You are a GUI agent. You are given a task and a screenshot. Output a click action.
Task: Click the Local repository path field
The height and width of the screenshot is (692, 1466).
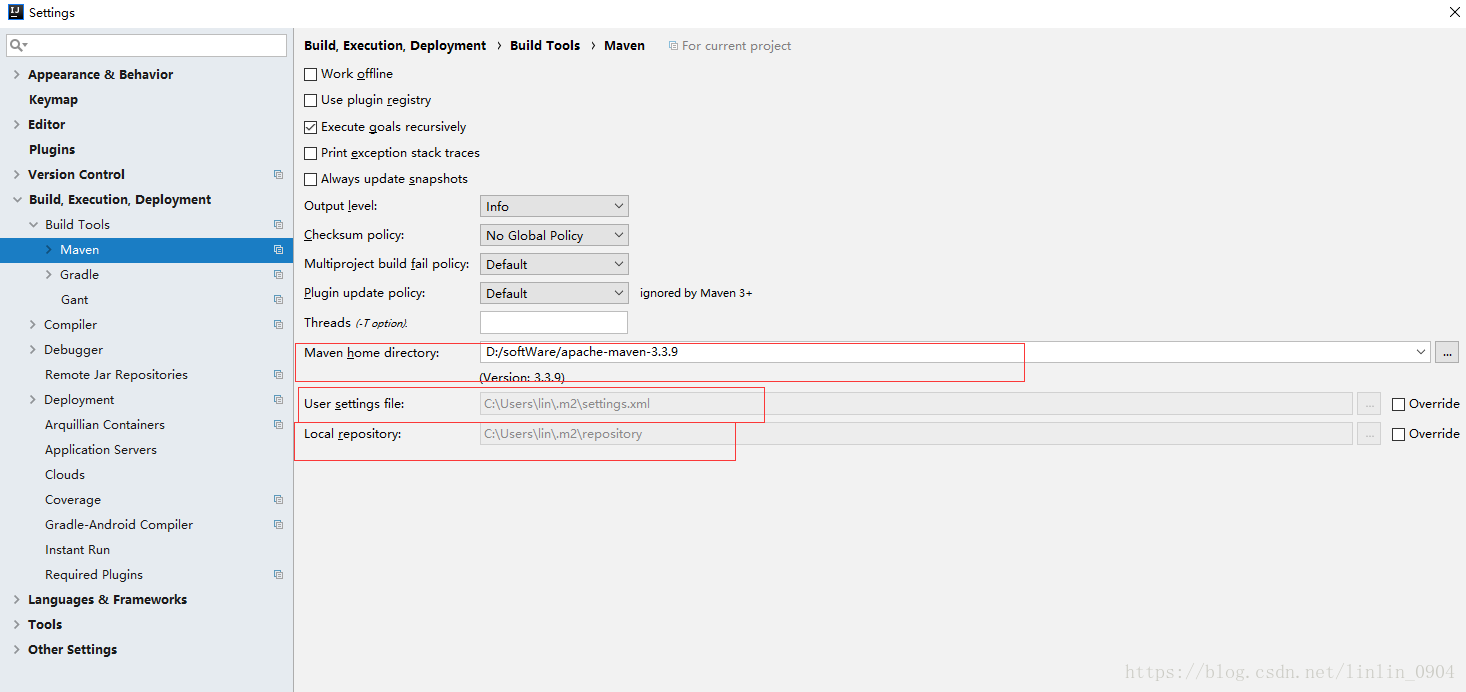click(916, 434)
